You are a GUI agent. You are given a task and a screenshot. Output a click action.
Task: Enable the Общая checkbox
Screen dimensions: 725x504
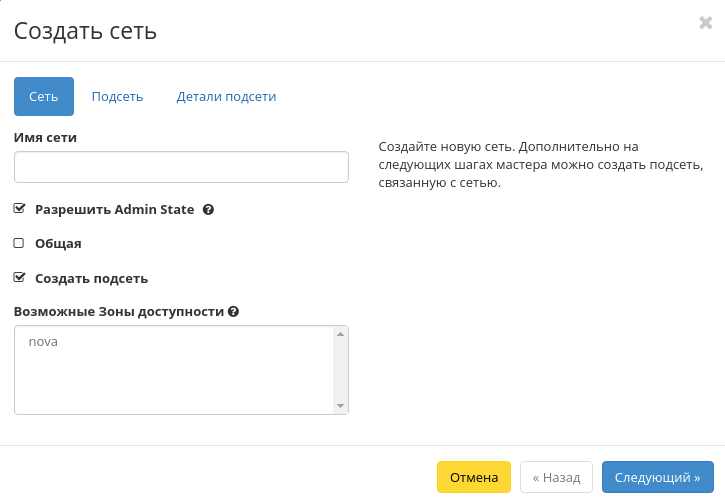tap(19, 243)
